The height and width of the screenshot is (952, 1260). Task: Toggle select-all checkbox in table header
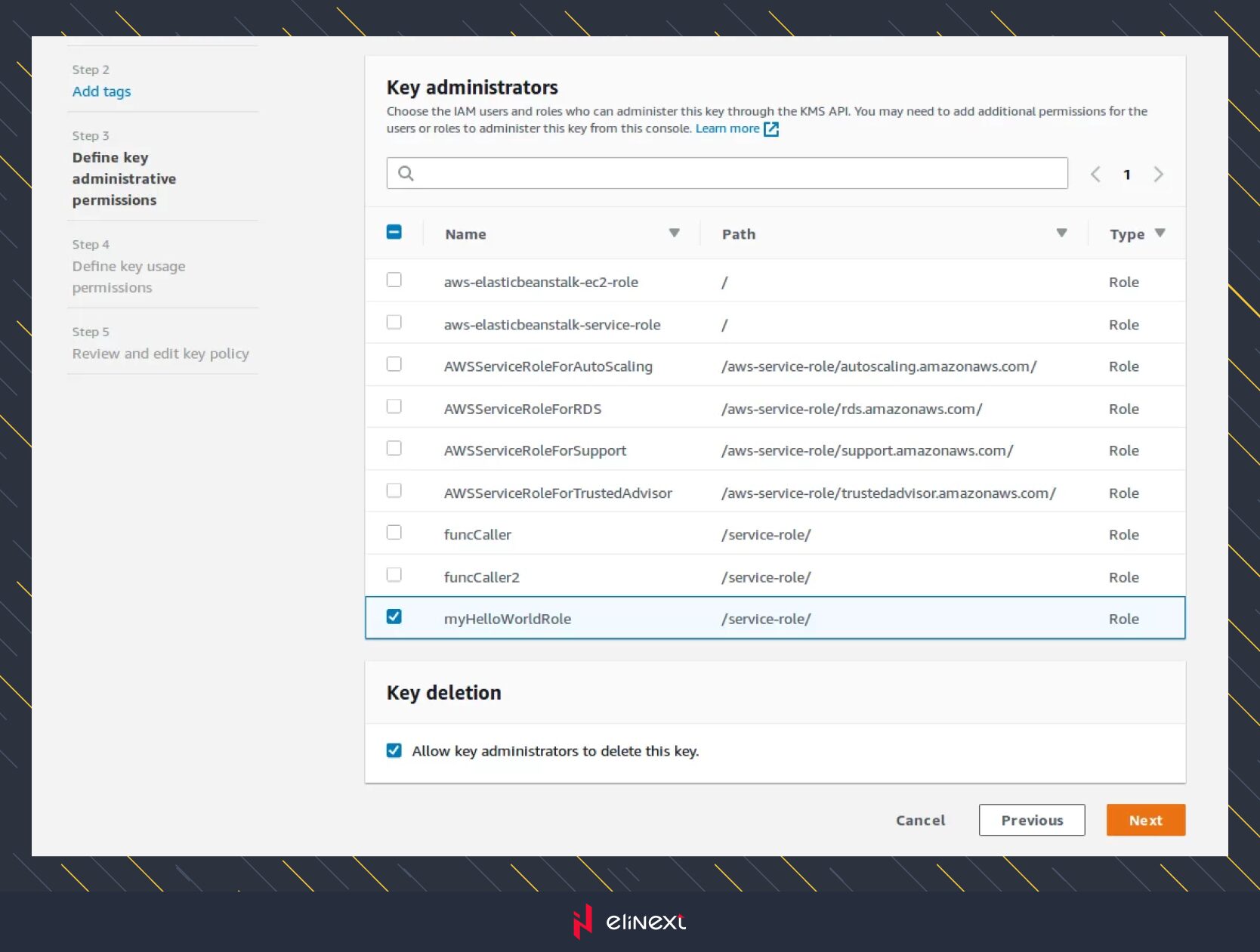394,233
